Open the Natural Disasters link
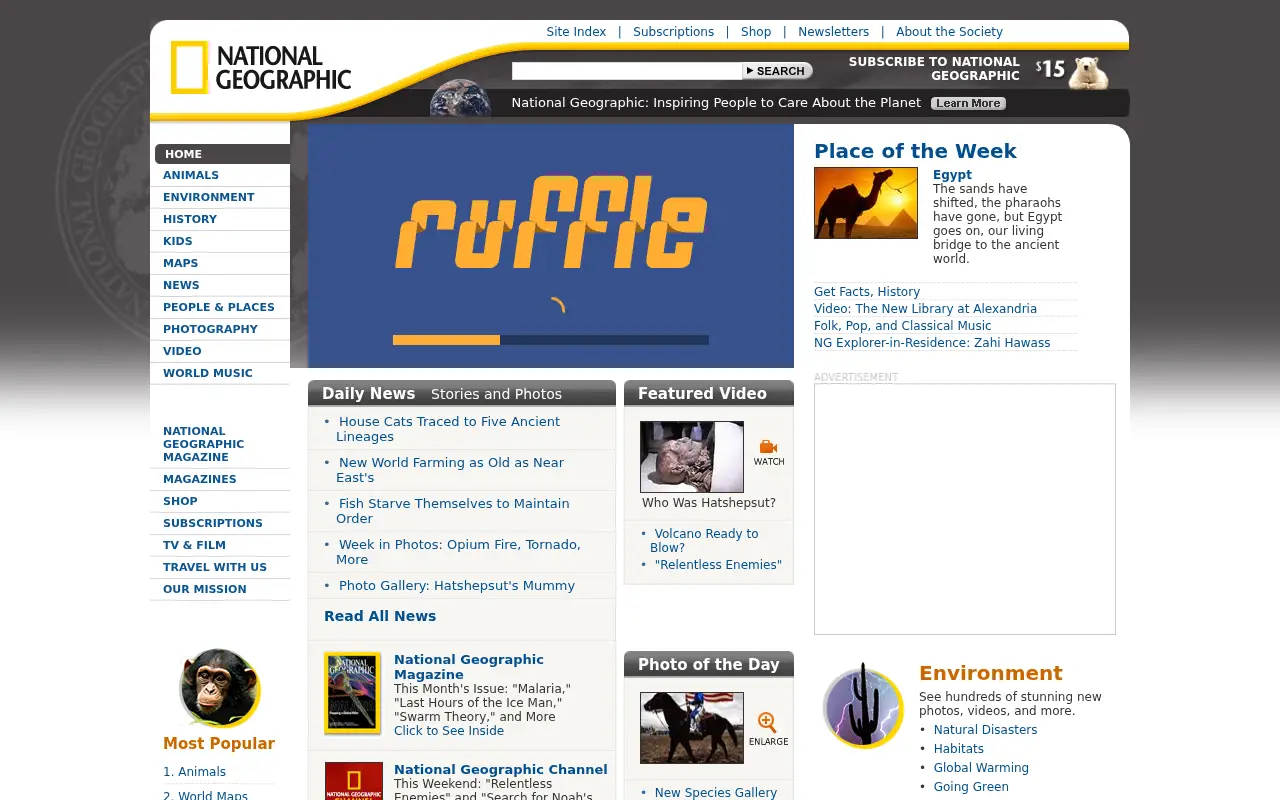The image size is (1280, 800). [x=985, y=730]
